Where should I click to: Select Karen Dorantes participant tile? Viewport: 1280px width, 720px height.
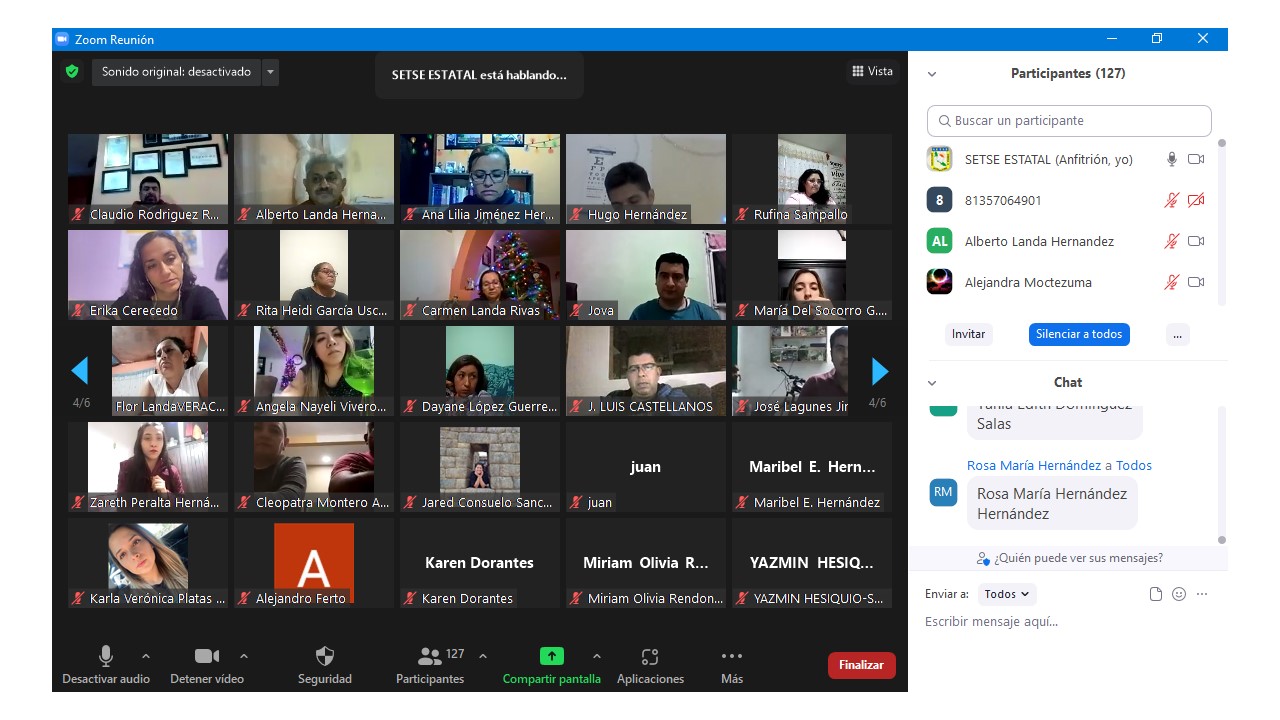click(480, 563)
